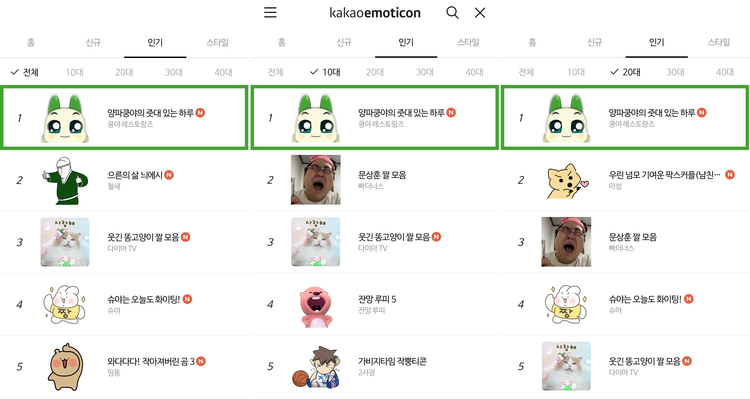
Task: Close the emoticon shop with X icon
Action: [480, 13]
